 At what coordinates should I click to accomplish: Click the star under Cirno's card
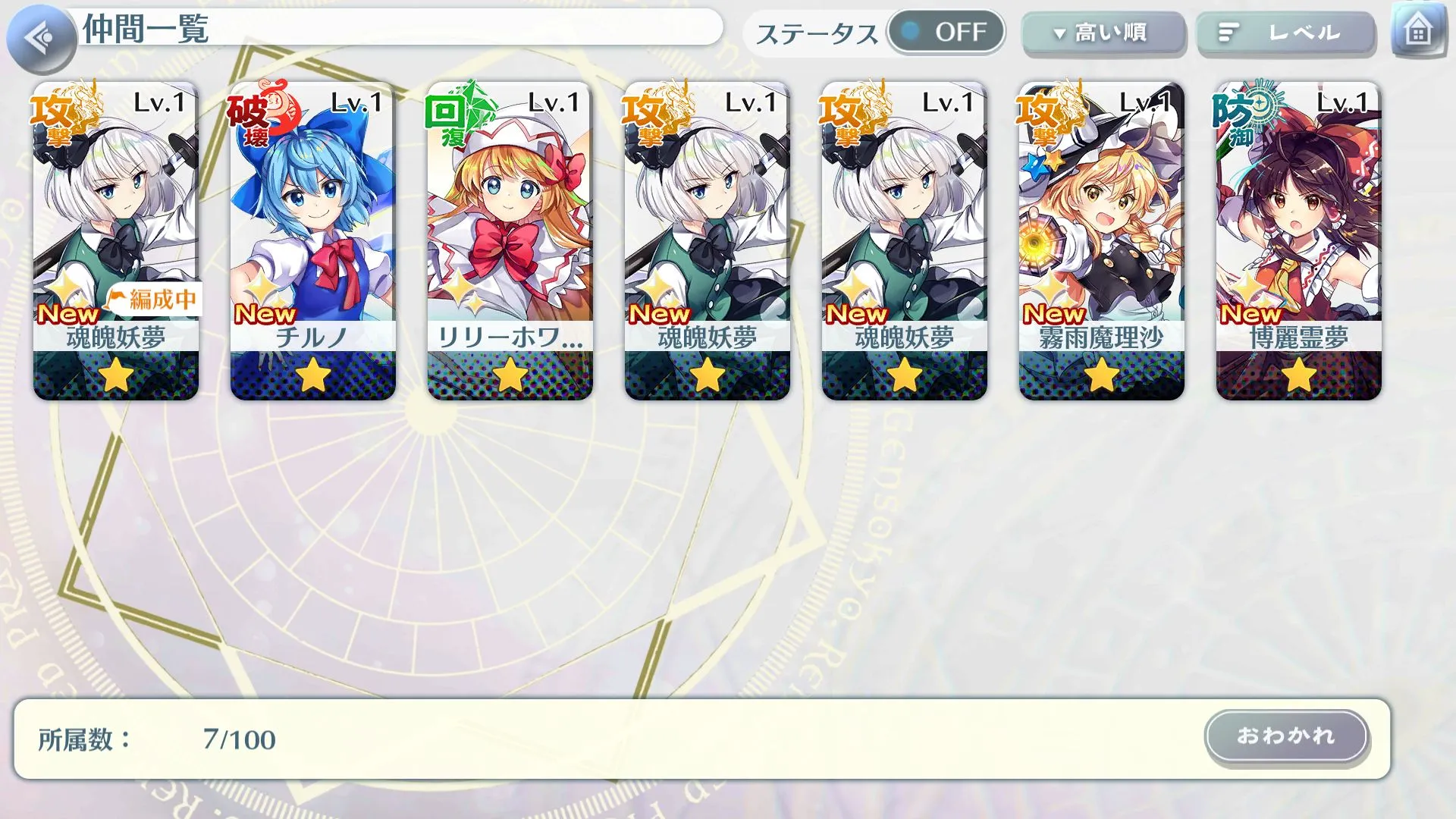point(313,375)
